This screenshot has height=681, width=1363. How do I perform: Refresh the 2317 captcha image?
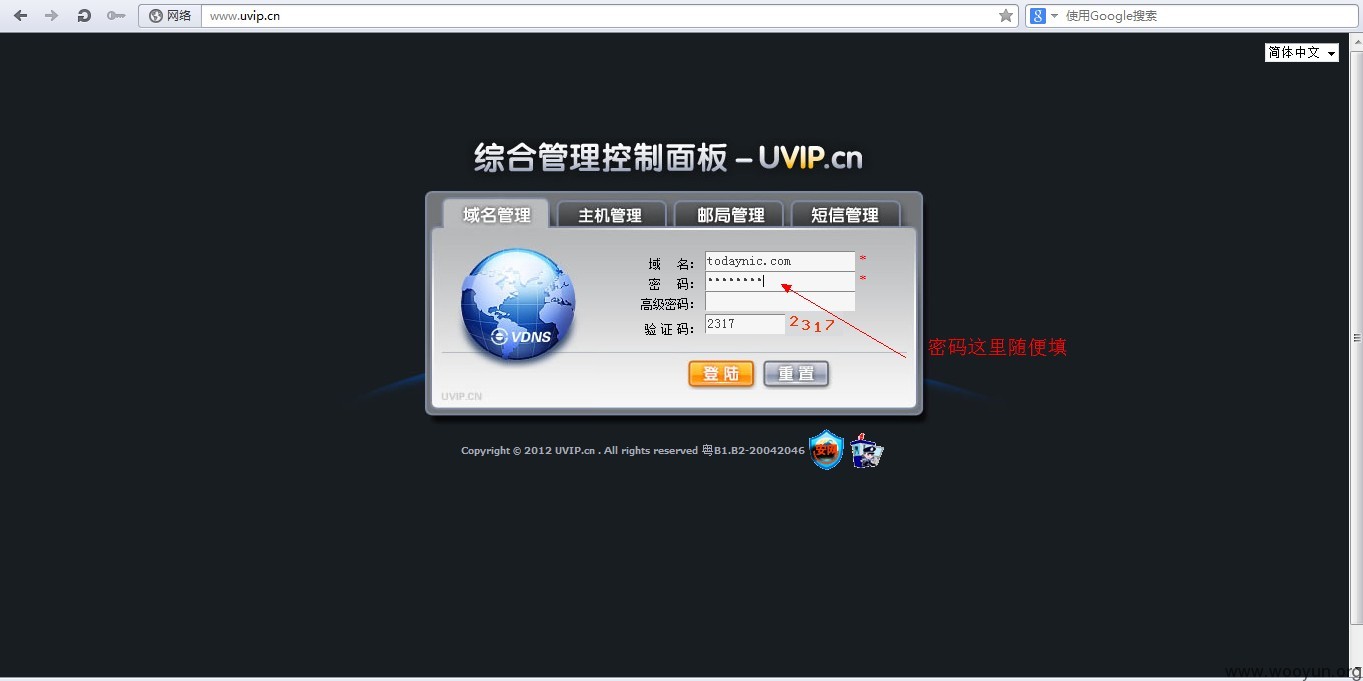[x=812, y=324]
